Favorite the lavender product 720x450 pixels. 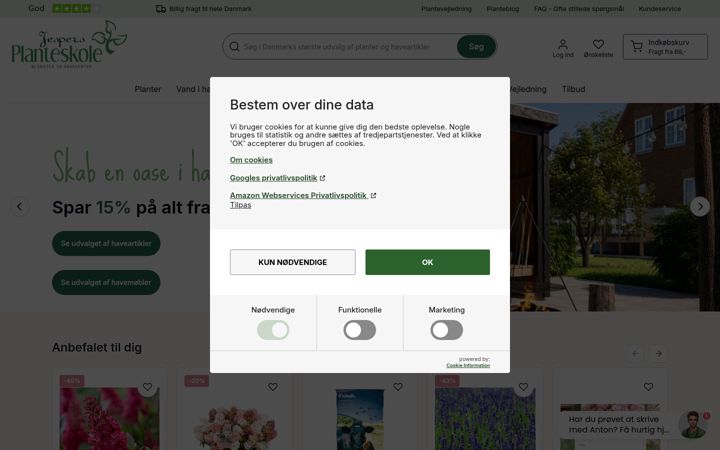(x=523, y=387)
